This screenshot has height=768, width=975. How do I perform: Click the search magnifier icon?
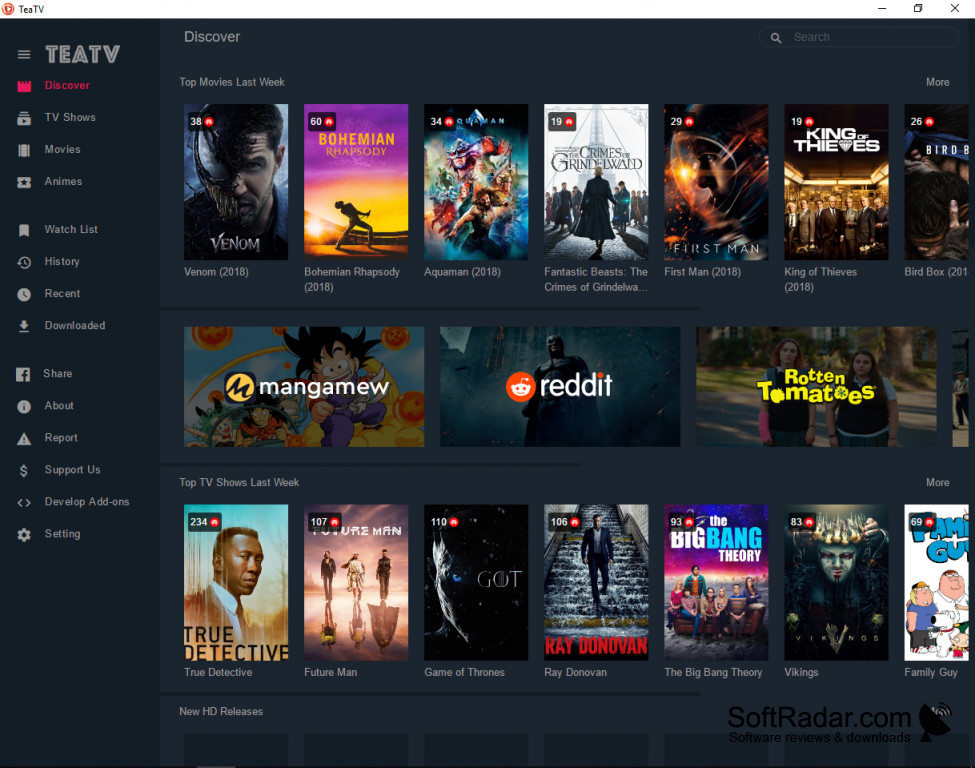(776, 38)
